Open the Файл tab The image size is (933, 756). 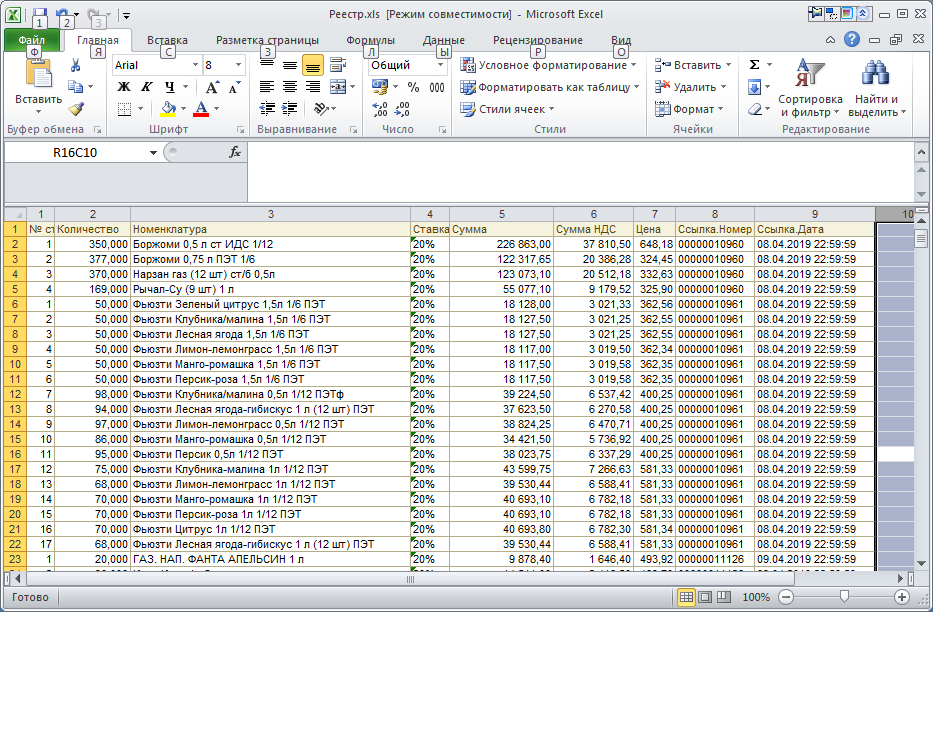(32, 40)
